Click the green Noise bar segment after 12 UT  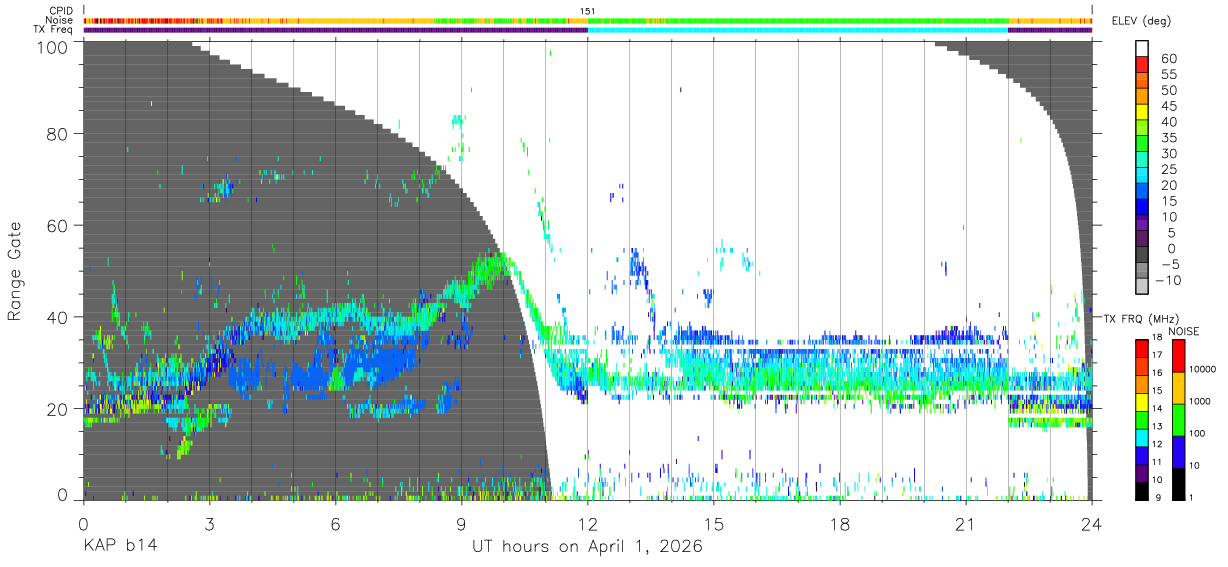tap(800, 20)
